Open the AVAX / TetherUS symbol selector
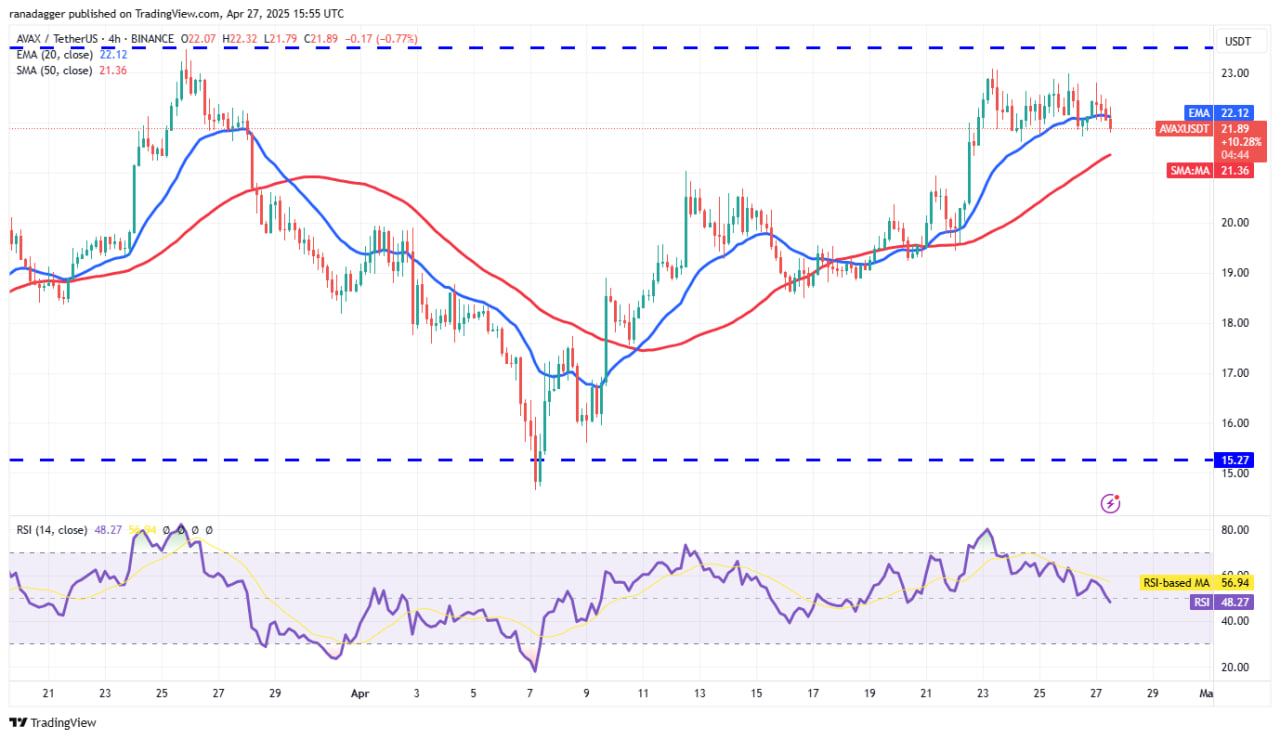Screen dimensions: 1280x739 point(55,39)
